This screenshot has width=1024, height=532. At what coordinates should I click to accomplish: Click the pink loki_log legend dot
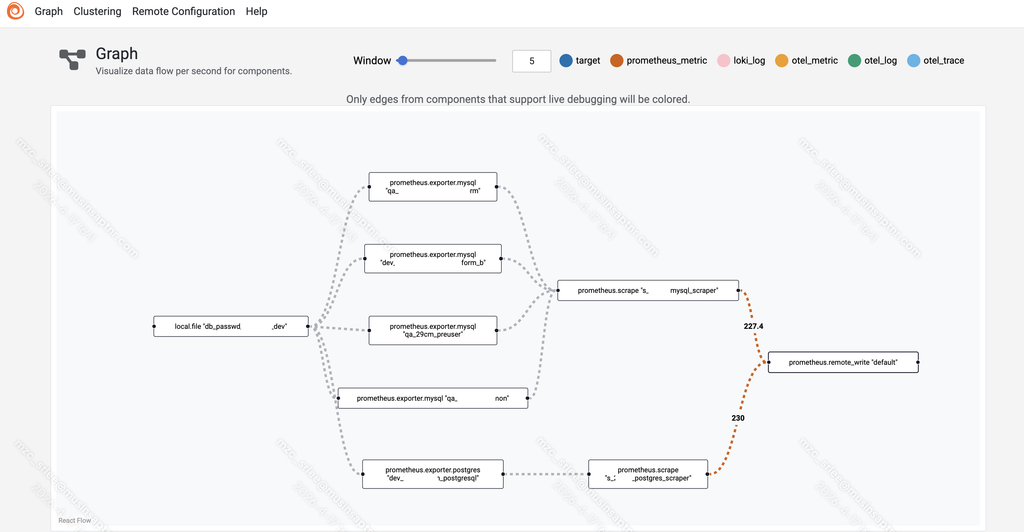pyautogui.click(x=724, y=61)
